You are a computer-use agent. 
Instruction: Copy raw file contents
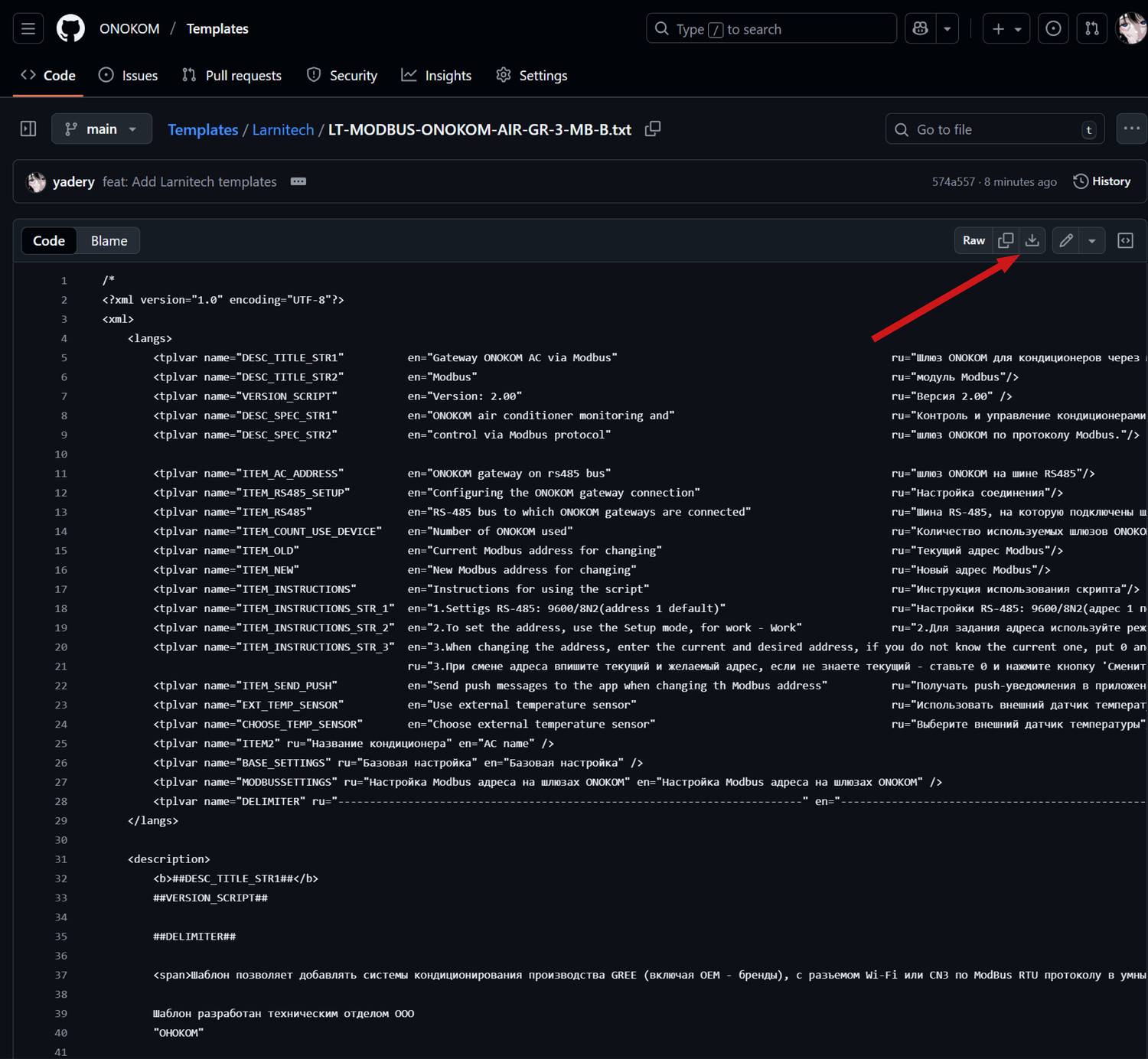[x=1006, y=241]
